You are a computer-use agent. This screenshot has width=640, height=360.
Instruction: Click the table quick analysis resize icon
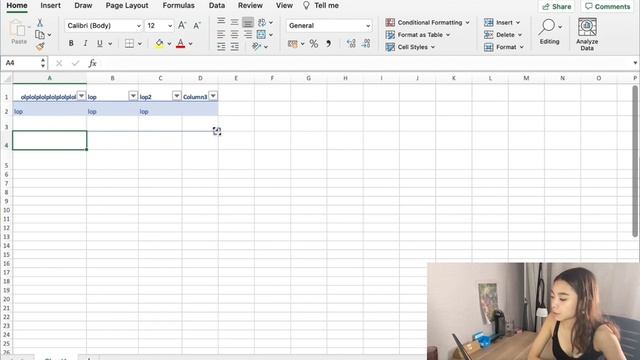(x=217, y=131)
